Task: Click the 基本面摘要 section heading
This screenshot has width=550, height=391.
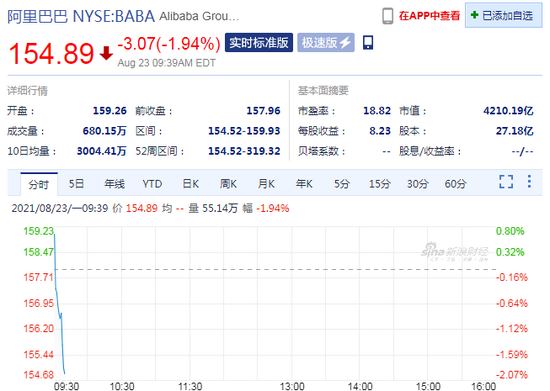Action: (323, 91)
